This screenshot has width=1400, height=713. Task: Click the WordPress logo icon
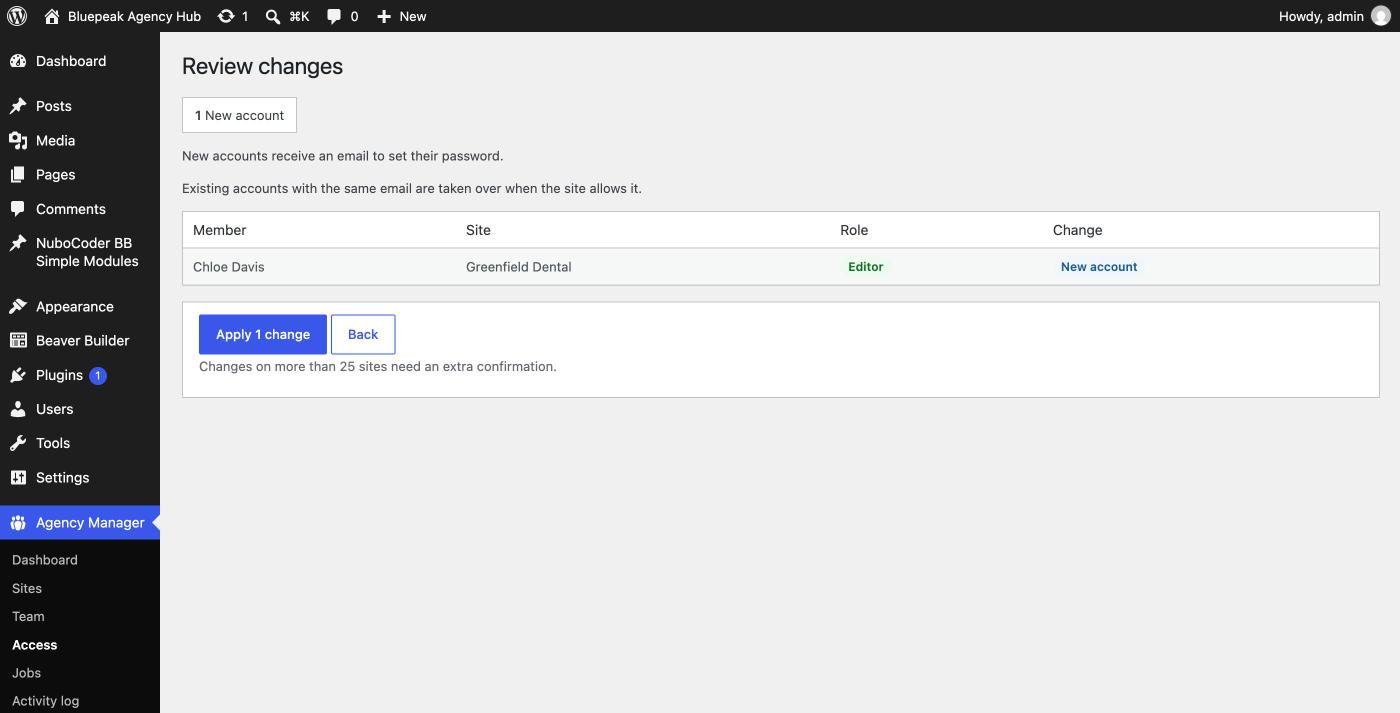click(x=17, y=16)
